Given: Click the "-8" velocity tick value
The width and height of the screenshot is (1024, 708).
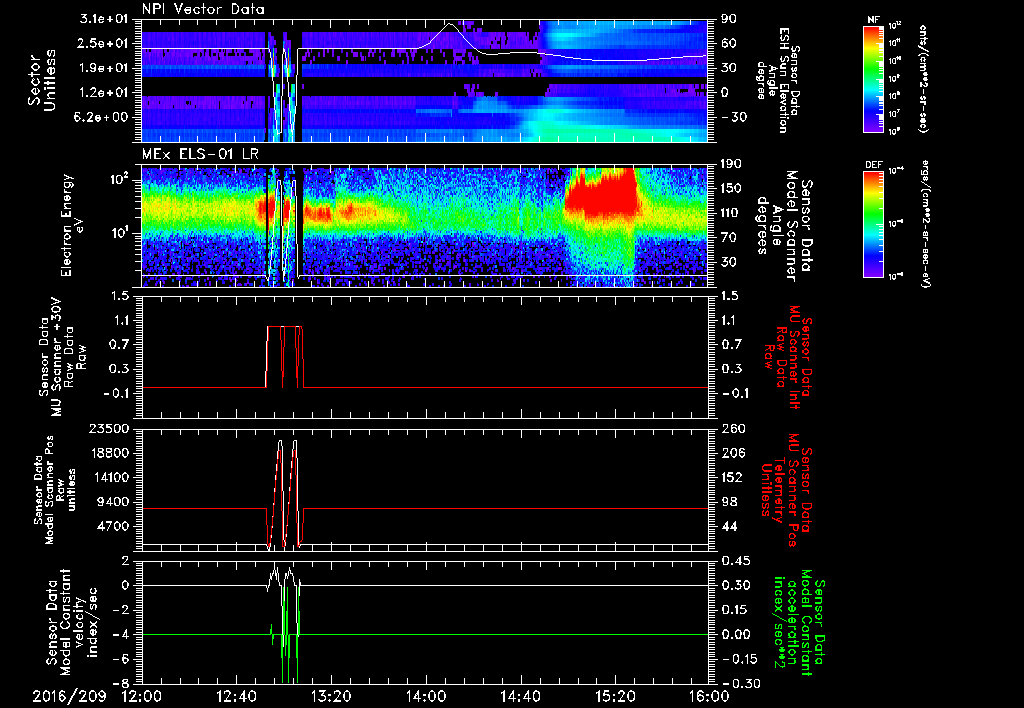Looking at the screenshot, I should click(x=121, y=683).
